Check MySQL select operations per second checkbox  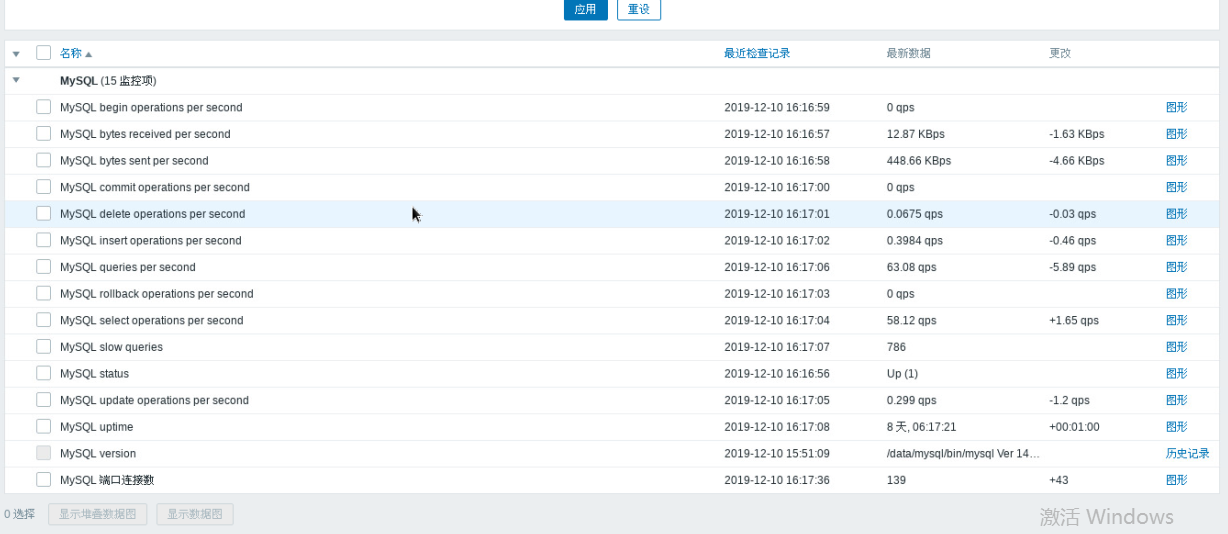coord(43,320)
